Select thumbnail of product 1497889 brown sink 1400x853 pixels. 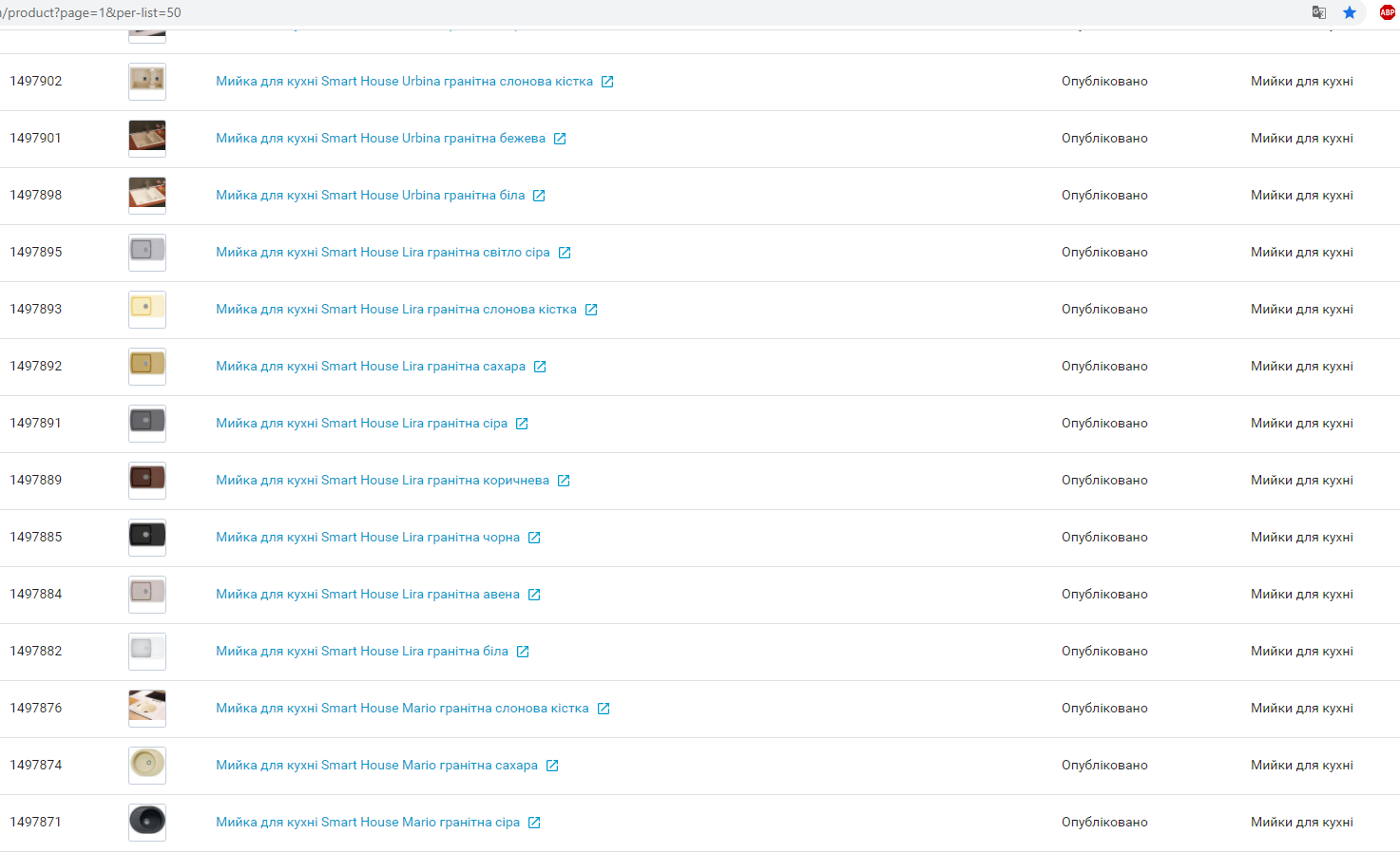click(147, 481)
